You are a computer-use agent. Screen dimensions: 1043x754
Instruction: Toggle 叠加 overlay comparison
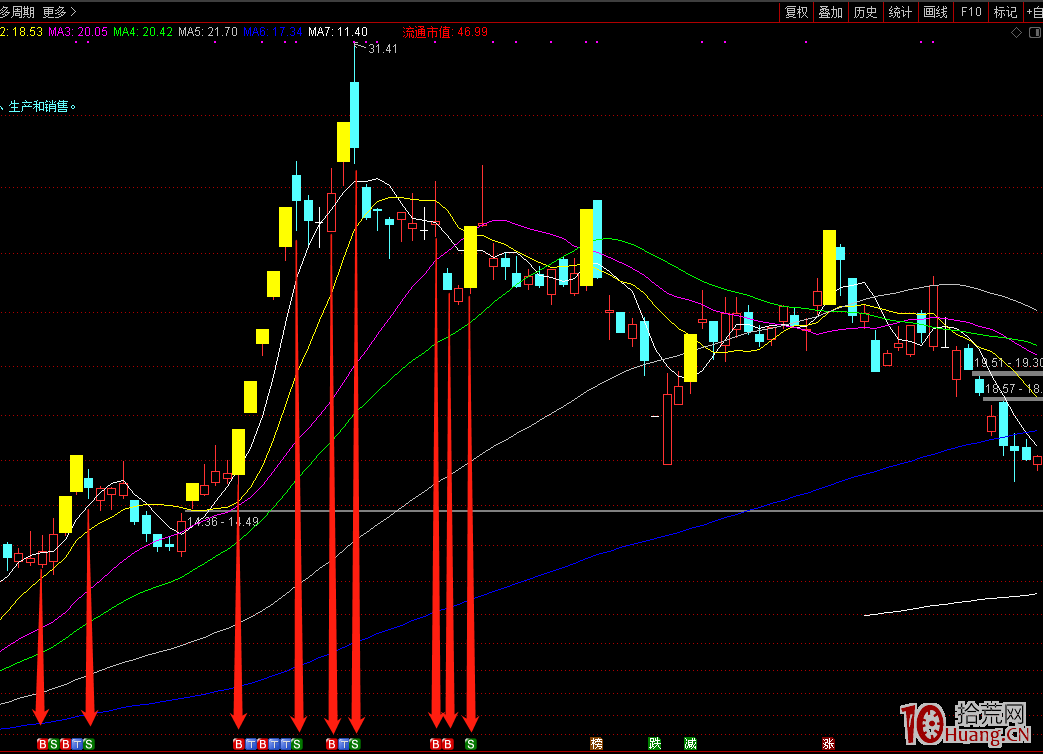[830, 12]
